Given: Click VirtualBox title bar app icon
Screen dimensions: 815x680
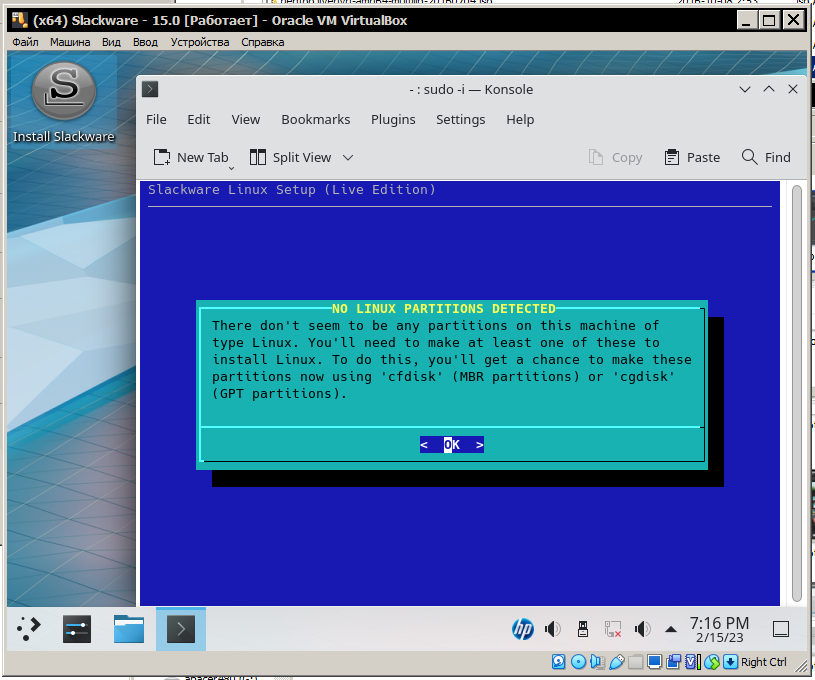Looking at the screenshot, I should coord(20,20).
